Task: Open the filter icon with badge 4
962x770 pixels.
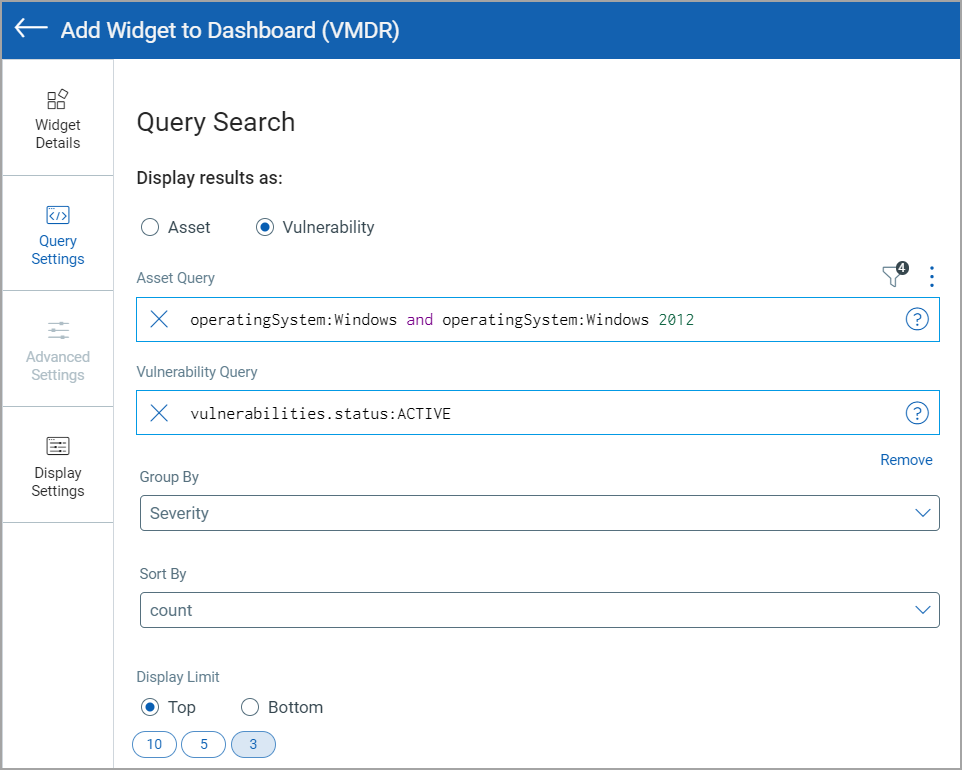Action: pos(893,277)
